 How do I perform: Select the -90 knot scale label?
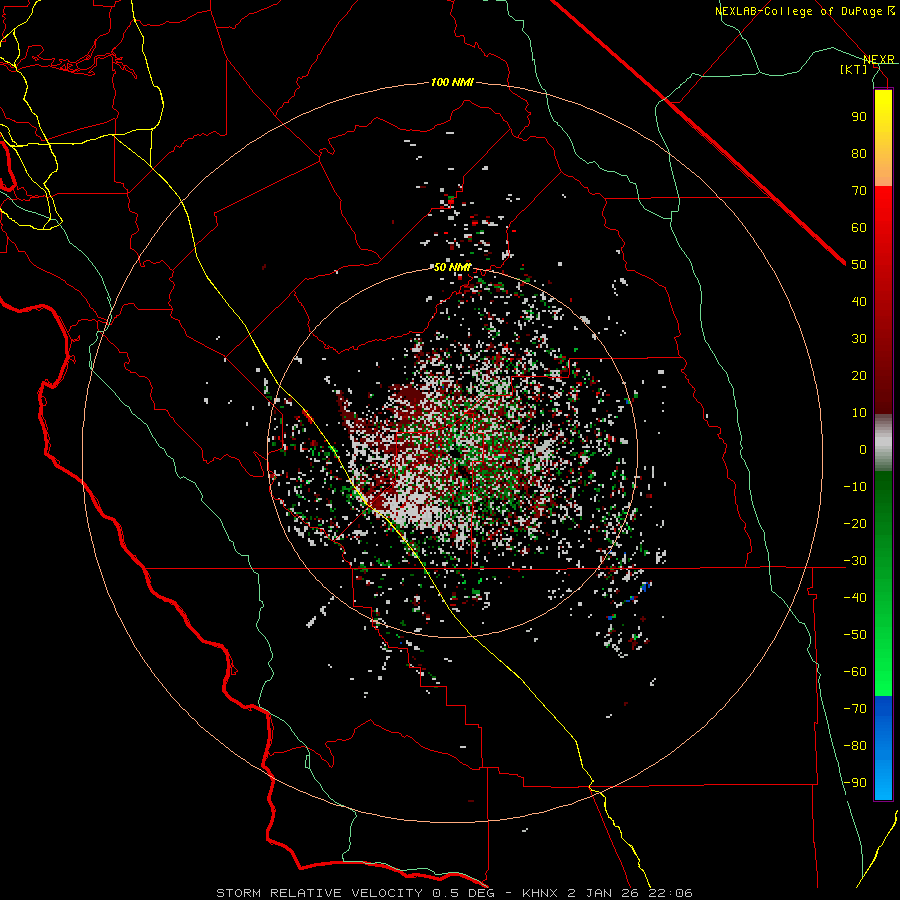(855, 783)
